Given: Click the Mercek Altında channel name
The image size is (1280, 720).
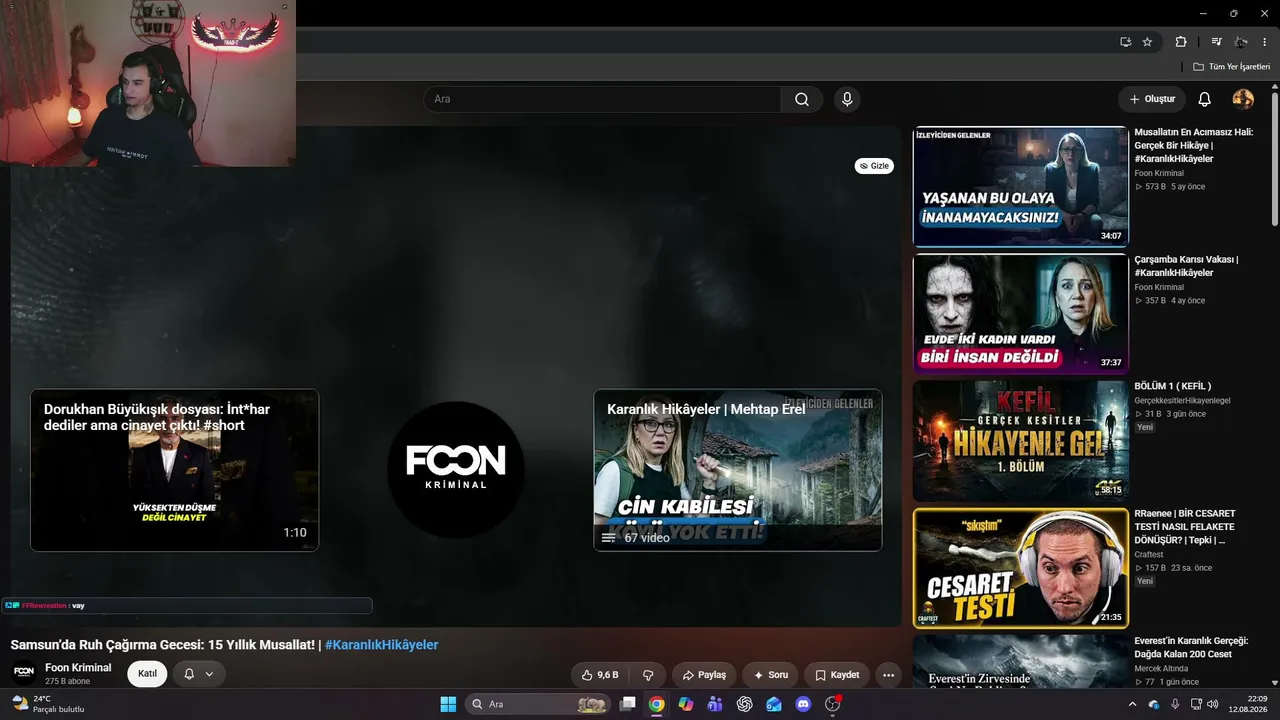Looking at the screenshot, I should tap(1161, 669).
